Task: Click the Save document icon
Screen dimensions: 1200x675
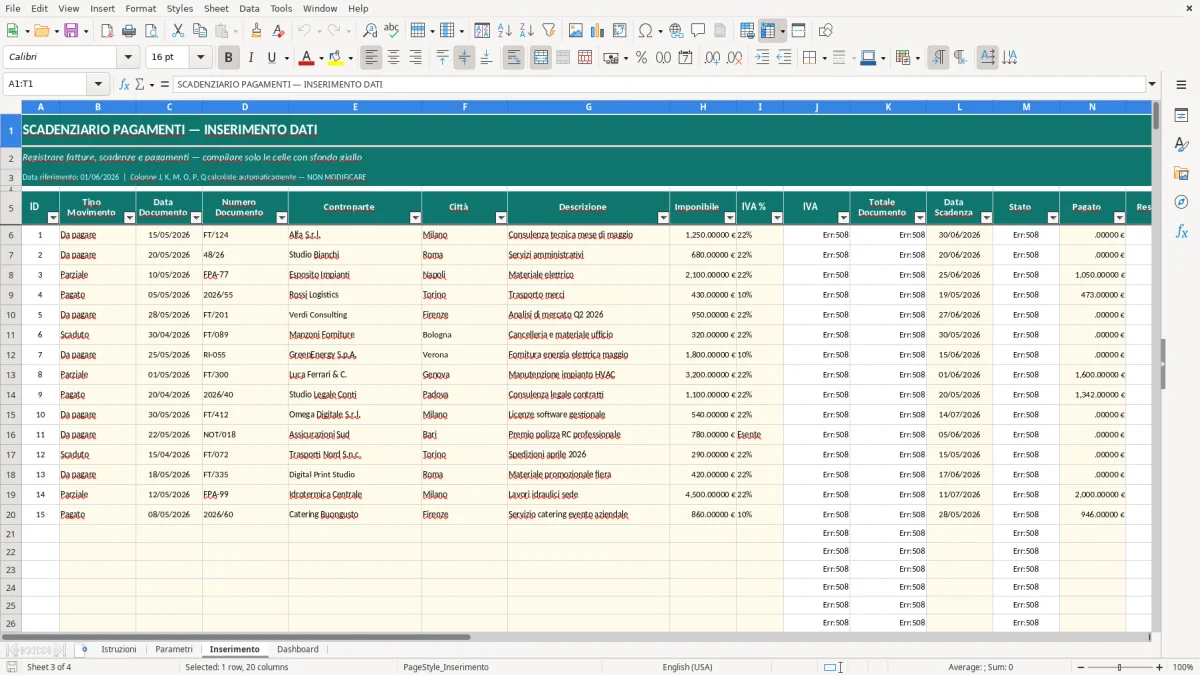Action: point(71,31)
